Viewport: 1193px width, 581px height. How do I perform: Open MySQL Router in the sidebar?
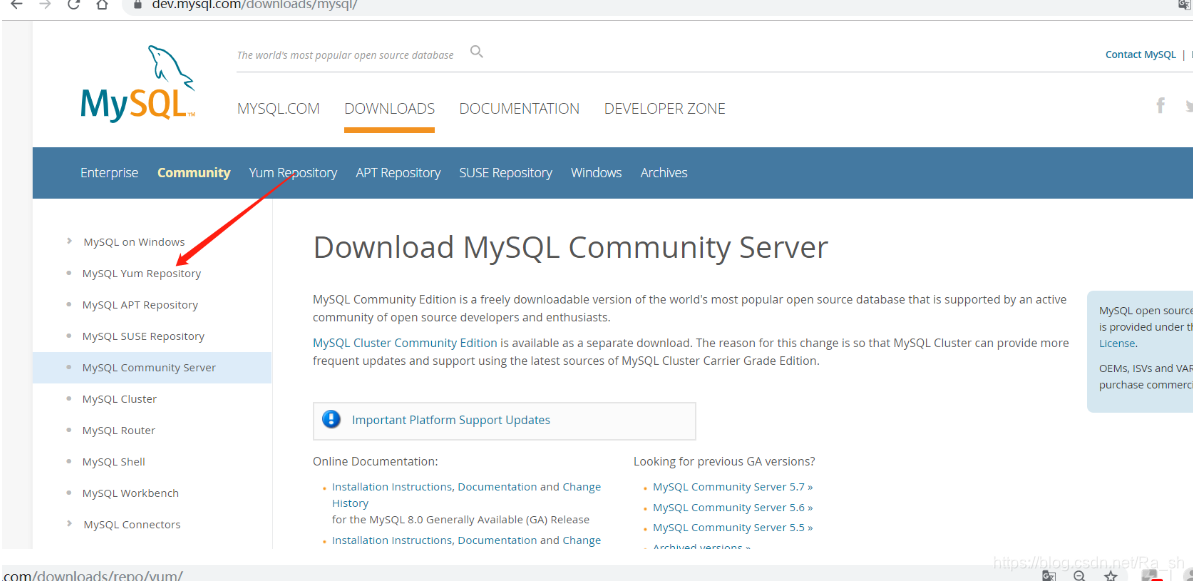(119, 430)
